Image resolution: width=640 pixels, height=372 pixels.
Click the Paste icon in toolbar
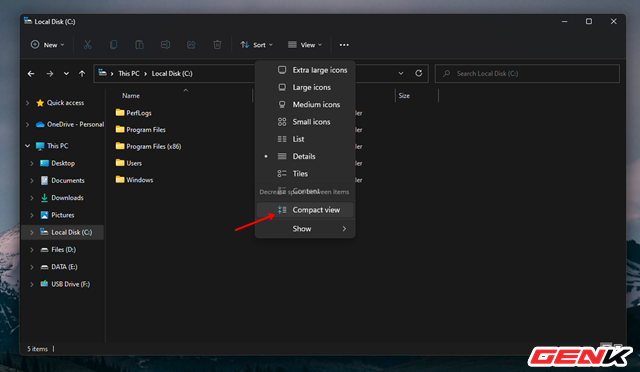click(139, 45)
